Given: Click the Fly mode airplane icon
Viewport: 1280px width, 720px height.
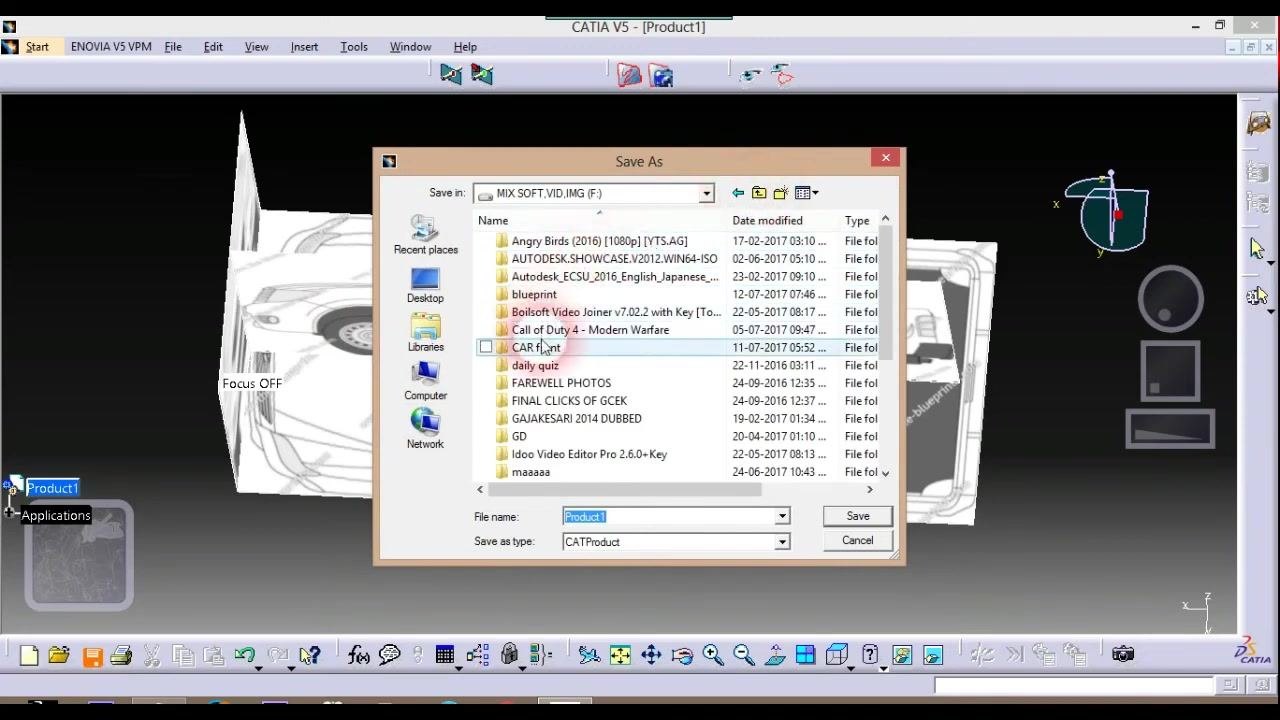Looking at the screenshot, I should pos(589,655).
